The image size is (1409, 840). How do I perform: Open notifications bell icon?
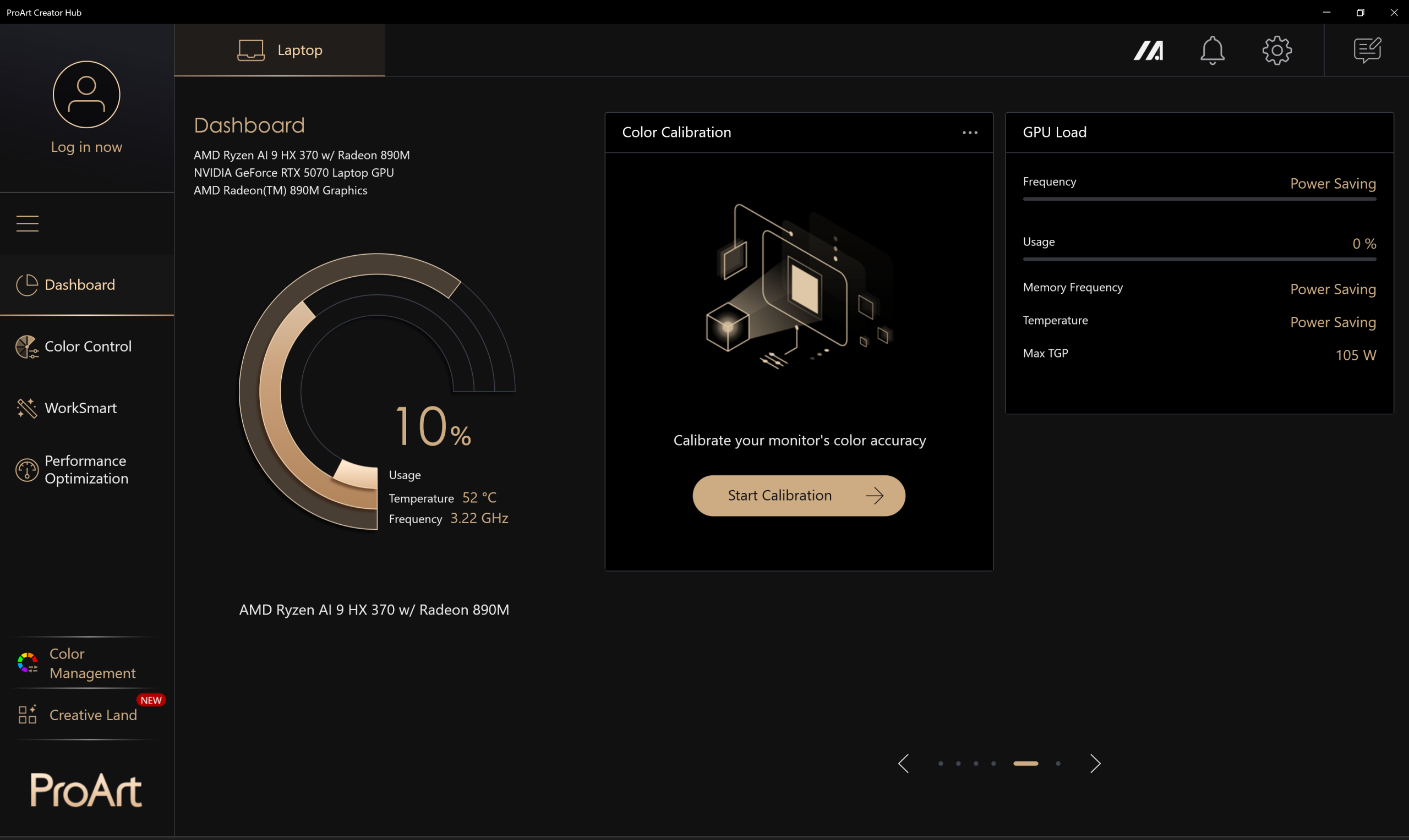(1212, 51)
